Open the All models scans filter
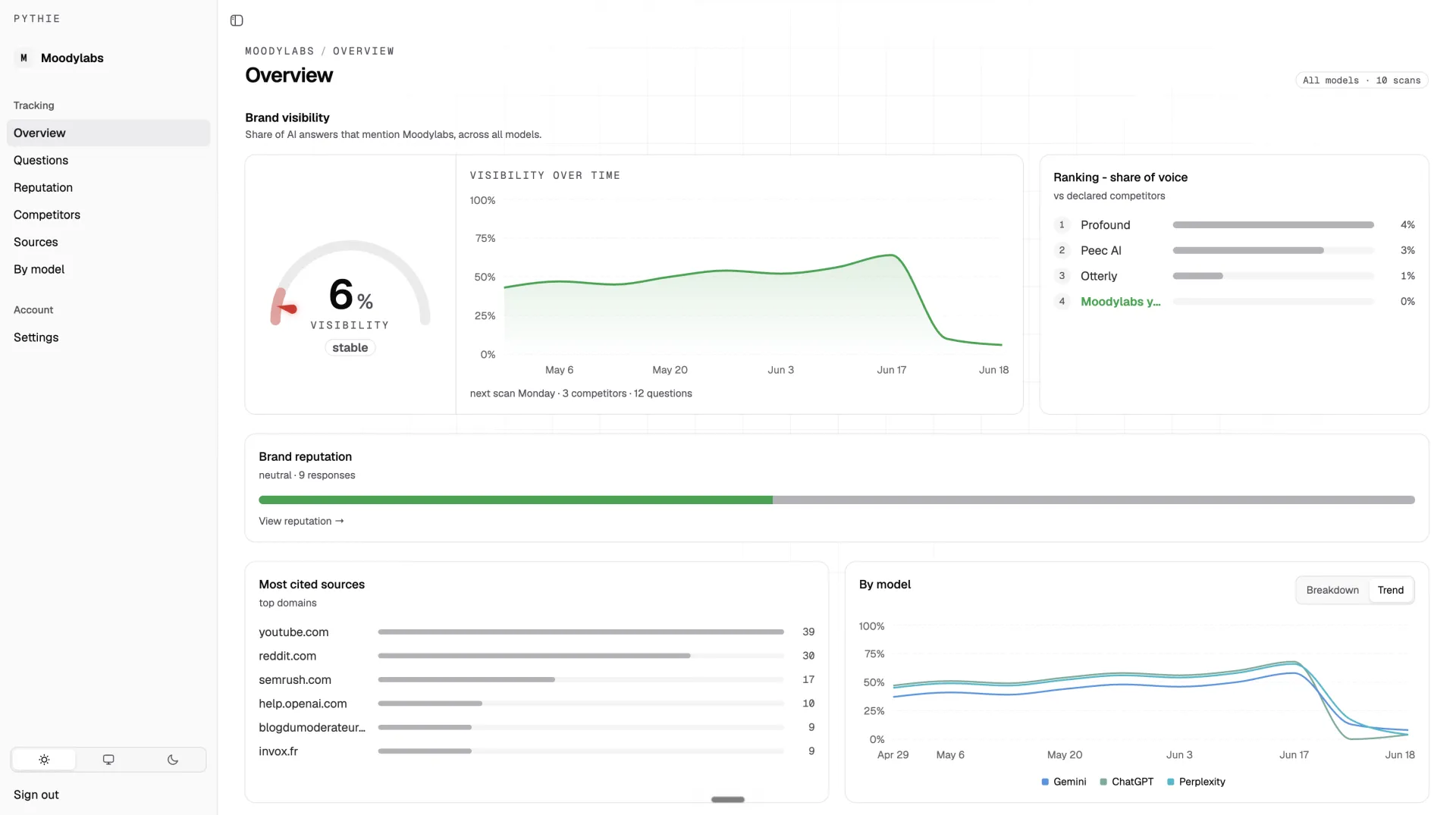This screenshot has width=1456, height=815. [x=1361, y=80]
